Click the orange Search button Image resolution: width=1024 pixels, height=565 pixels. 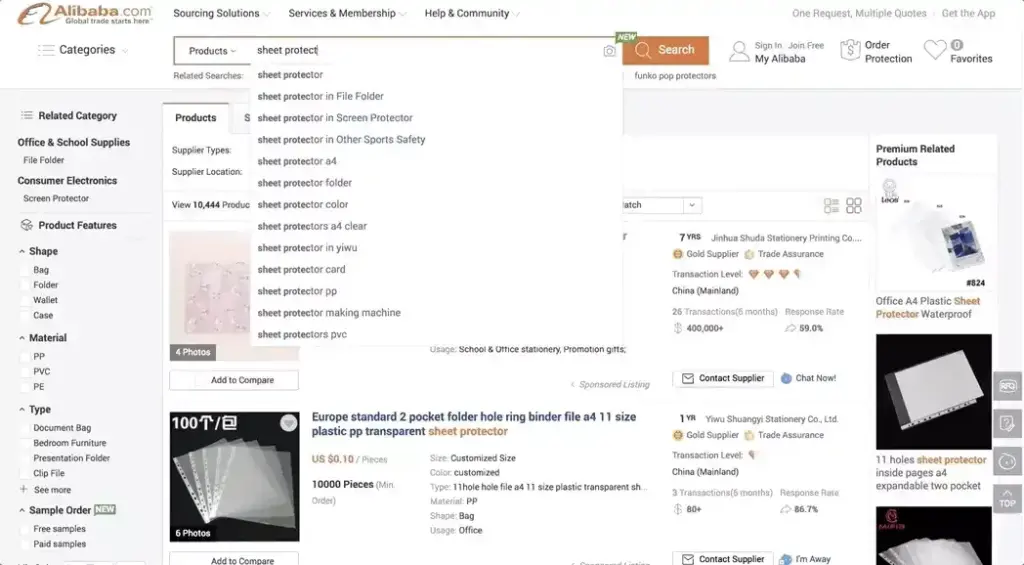(665, 50)
